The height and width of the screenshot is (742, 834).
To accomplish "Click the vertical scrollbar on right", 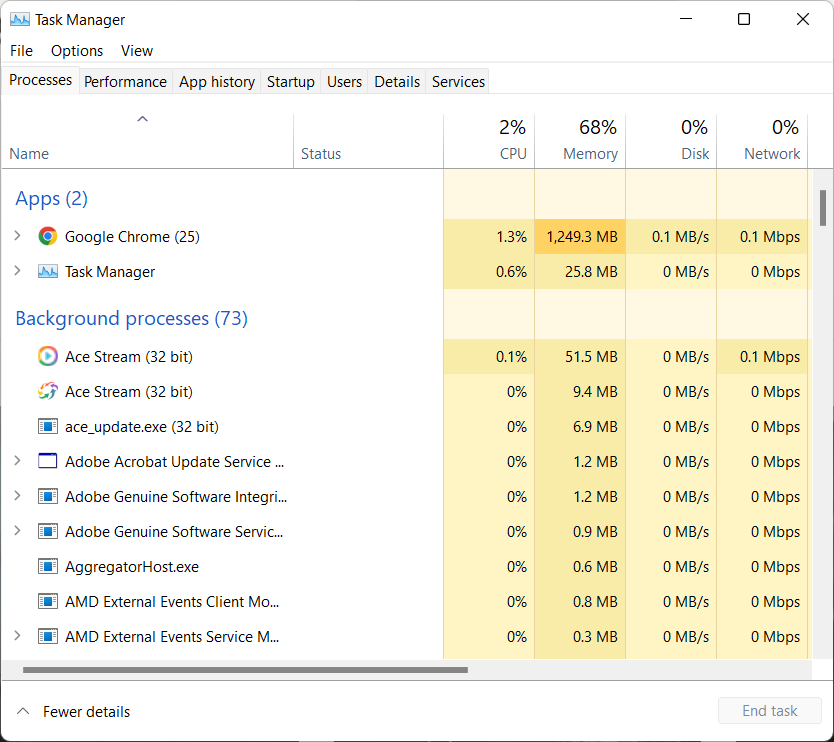I will pos(823,208).
